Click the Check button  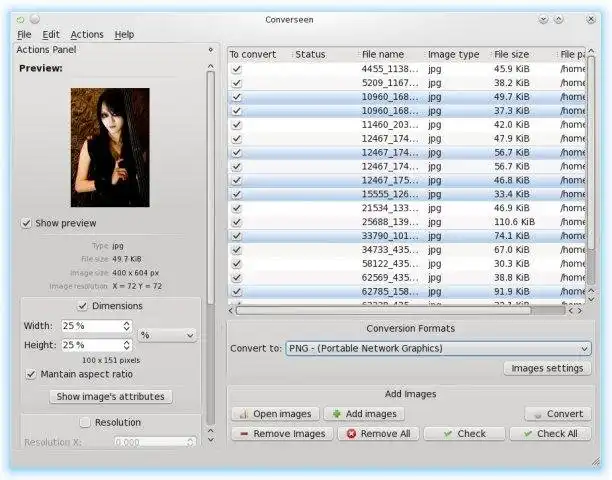(464, 434)
